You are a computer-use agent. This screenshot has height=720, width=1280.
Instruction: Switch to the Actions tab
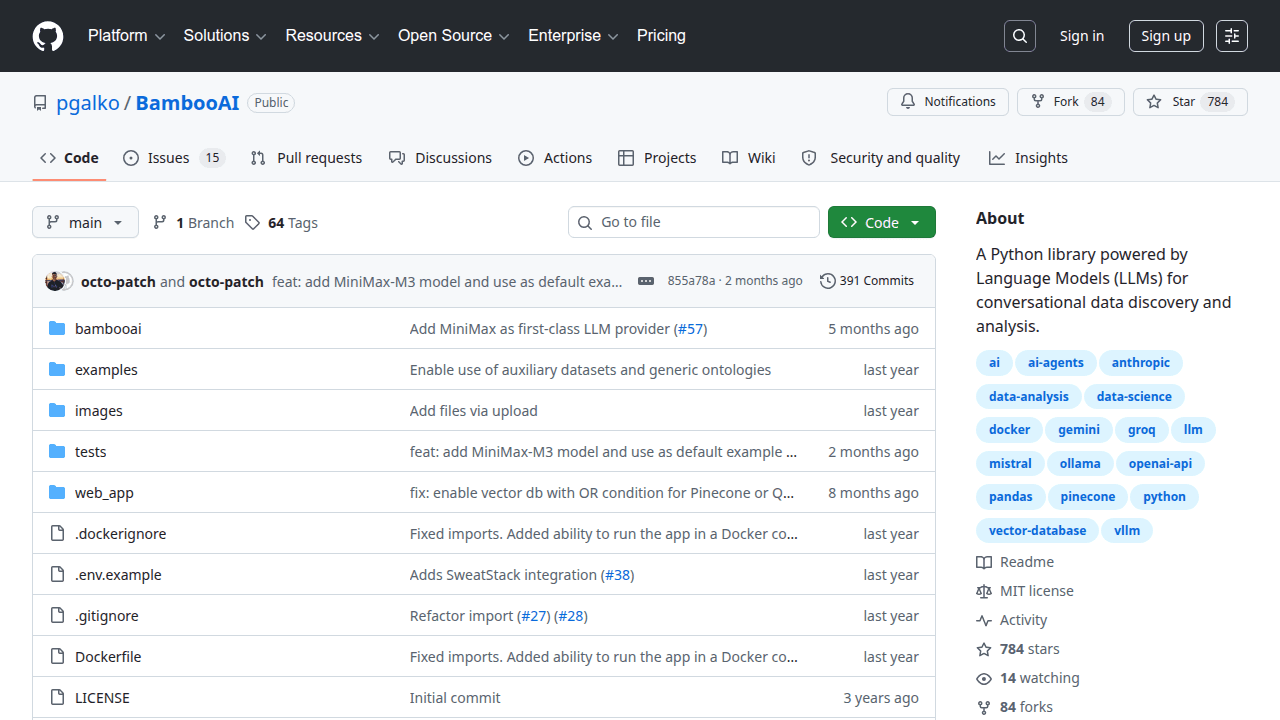coord(555,158)
